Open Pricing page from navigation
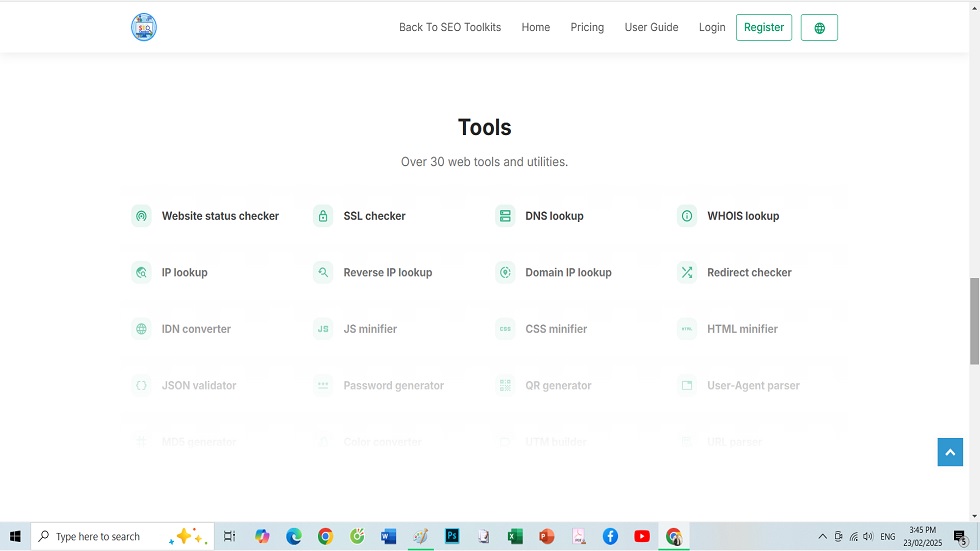The height and width of the screenshot is (551, 980). 587,28
